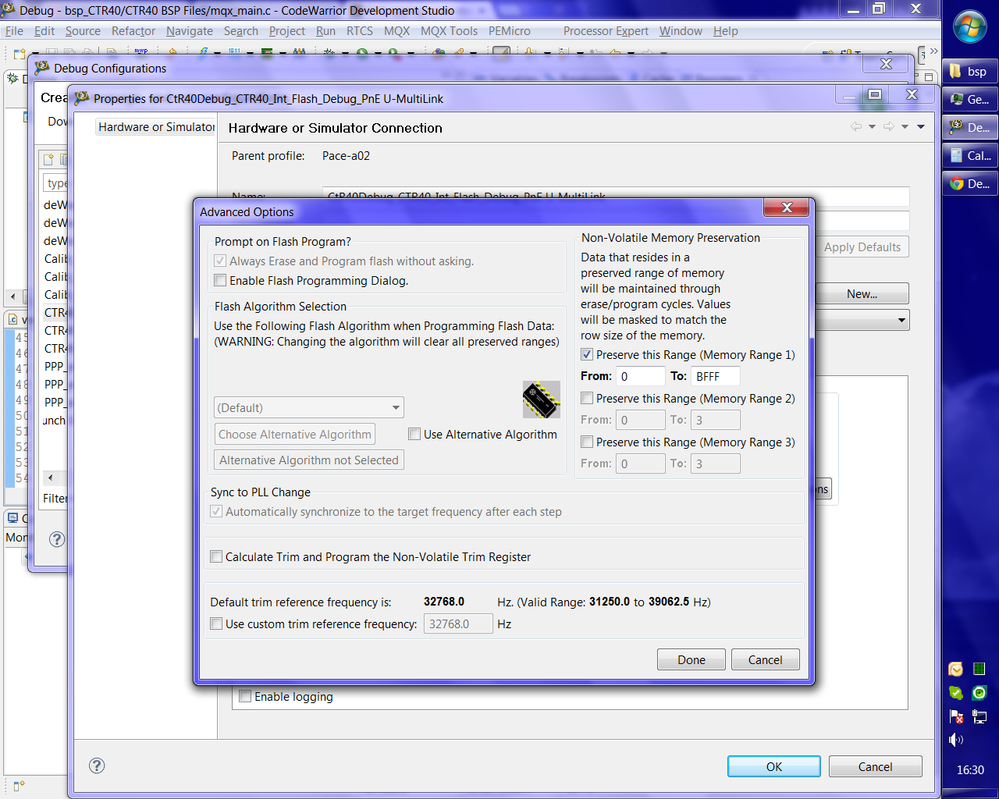999x799 pixels.
Task: Open the PEMicro menu
Action: click(509, 31)
